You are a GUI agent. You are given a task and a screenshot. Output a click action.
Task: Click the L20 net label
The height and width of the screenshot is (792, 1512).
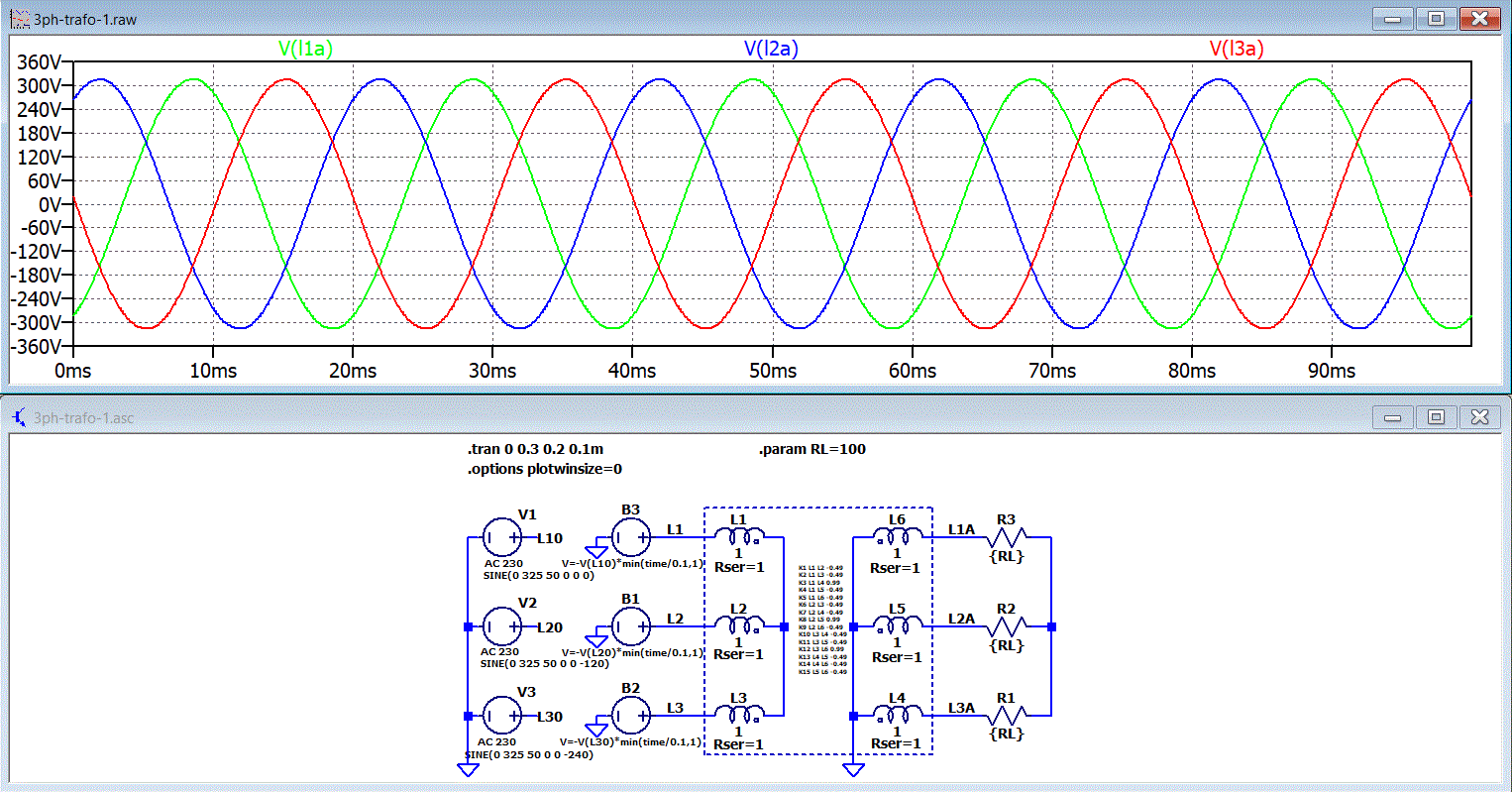(x=550, y=627)
